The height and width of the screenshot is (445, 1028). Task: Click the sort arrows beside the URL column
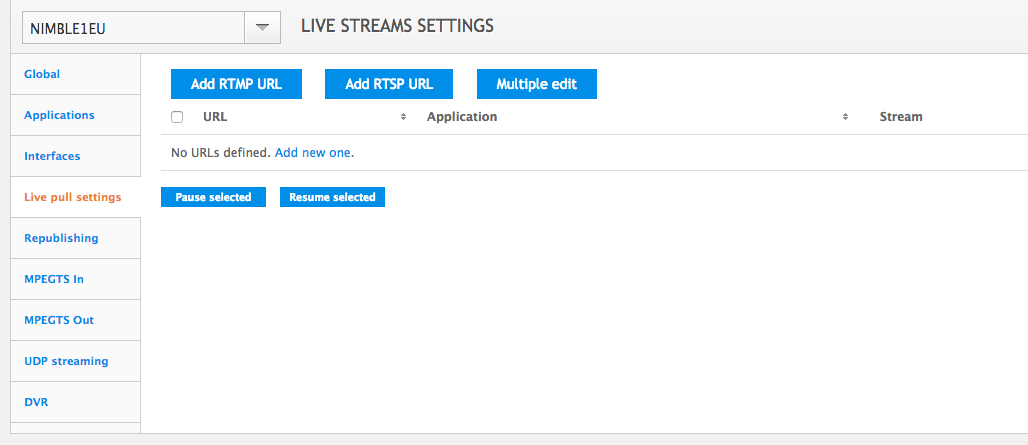point(403,117)
